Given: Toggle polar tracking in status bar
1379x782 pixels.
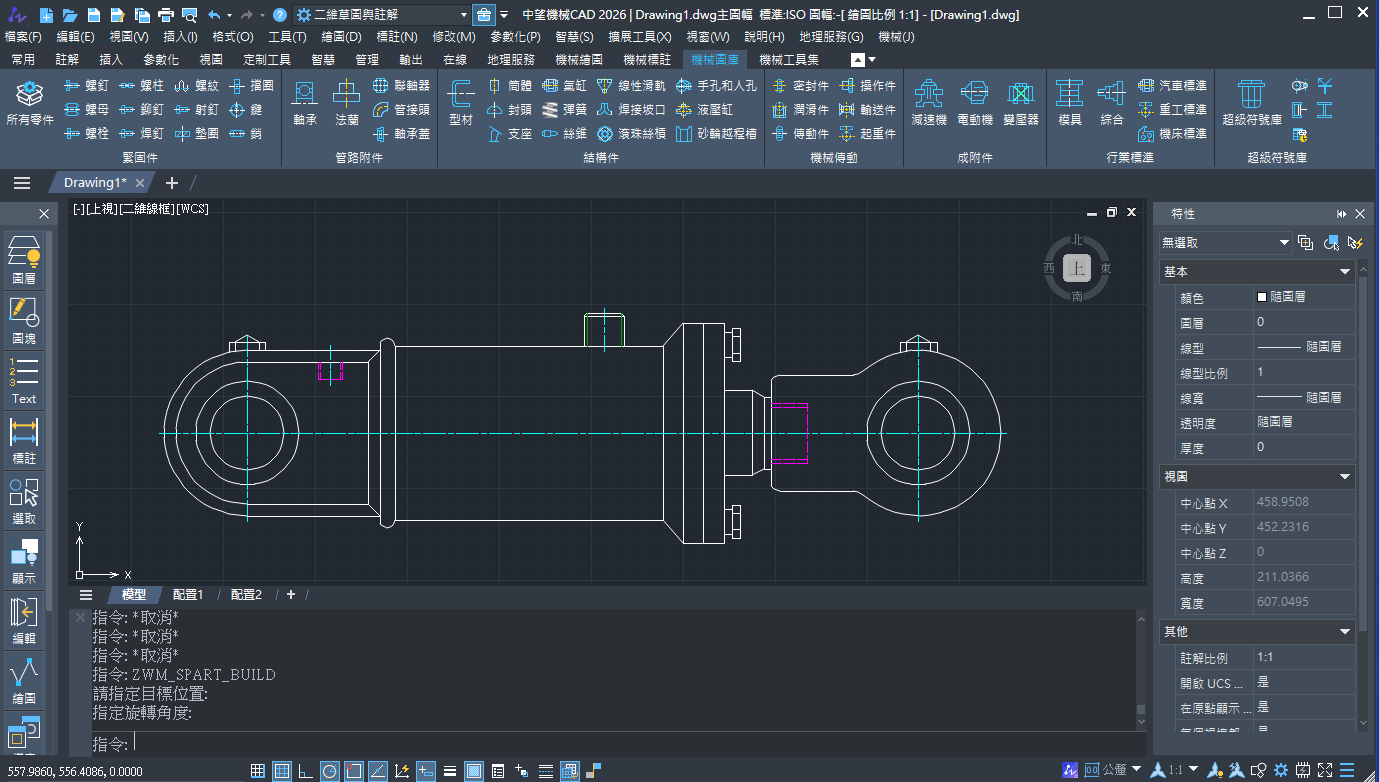Looking at the screenshot, I should 330,771.
